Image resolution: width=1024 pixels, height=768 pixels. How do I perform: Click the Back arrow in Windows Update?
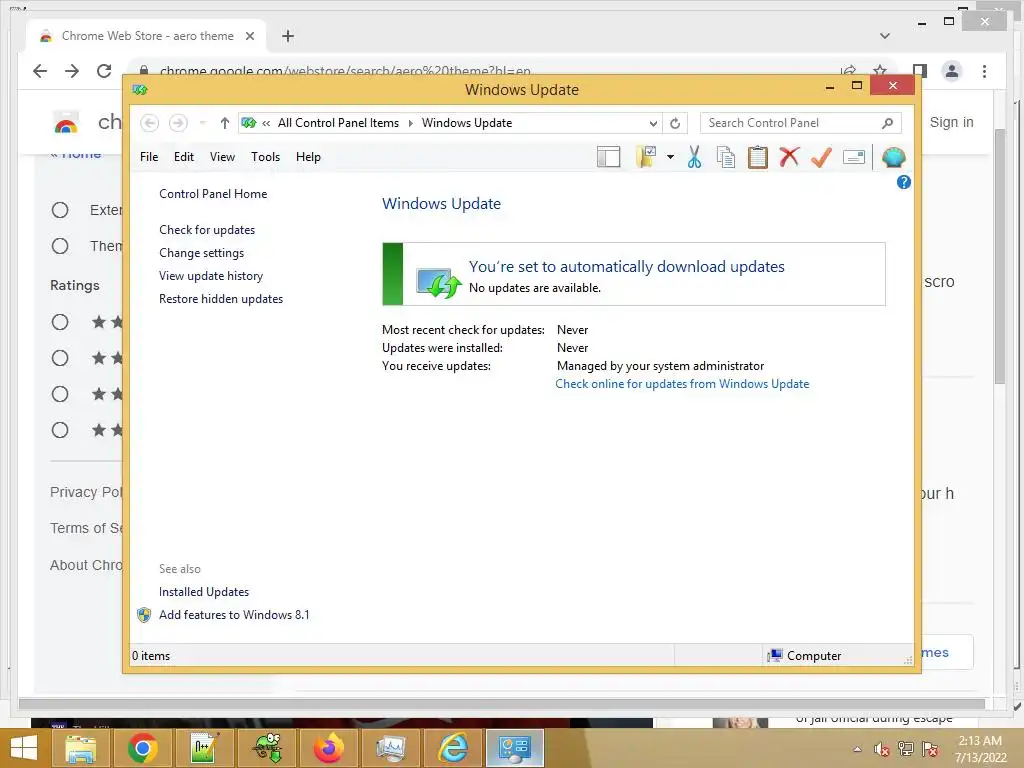point(150,123)
